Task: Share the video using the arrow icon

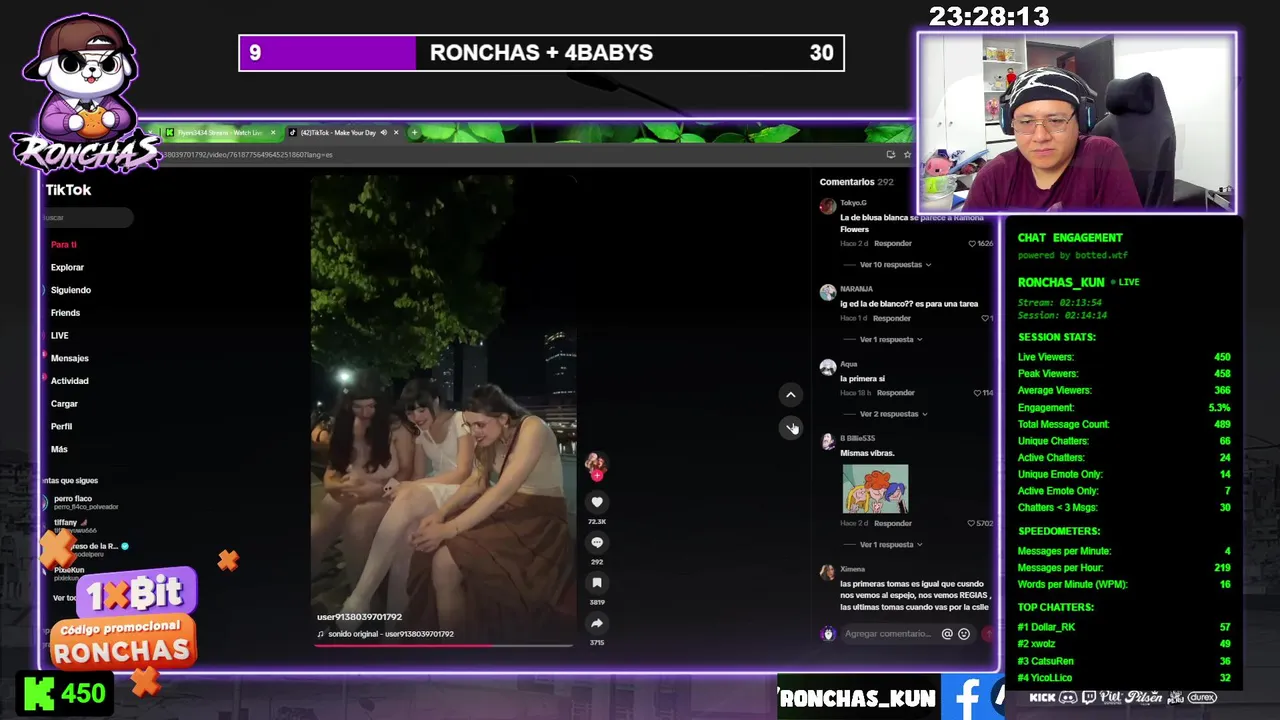Action: coord(597,623)
